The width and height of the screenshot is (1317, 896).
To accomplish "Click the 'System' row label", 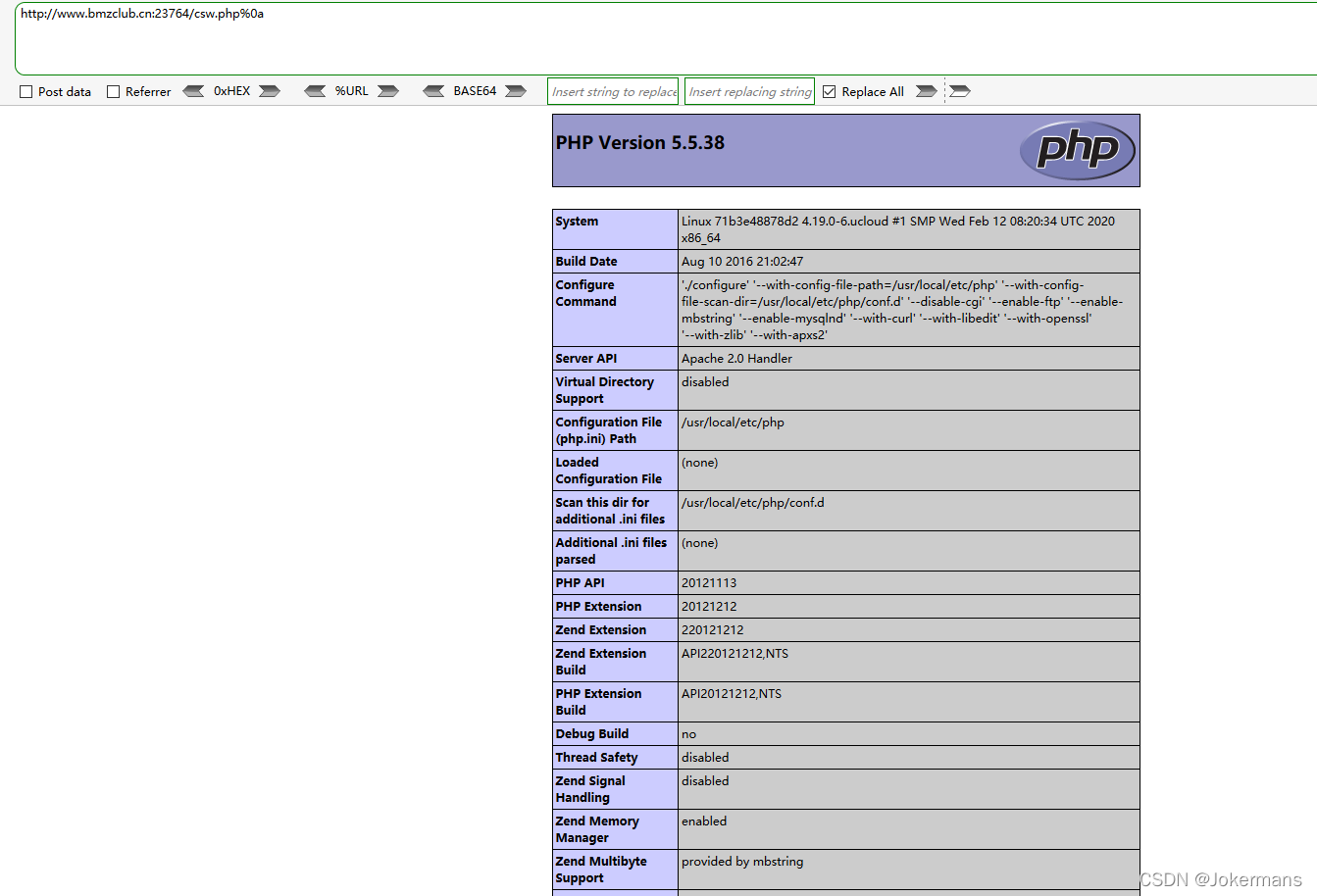I will tap(577, 222).
